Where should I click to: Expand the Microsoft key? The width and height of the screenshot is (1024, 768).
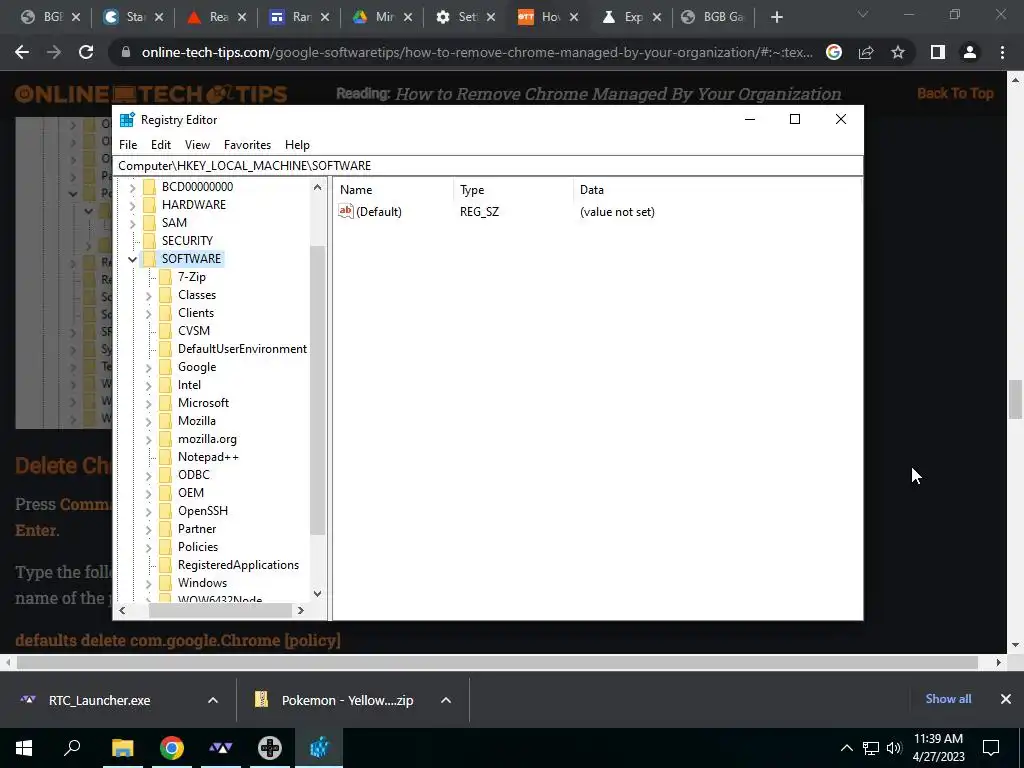click(x=148, y=404)
